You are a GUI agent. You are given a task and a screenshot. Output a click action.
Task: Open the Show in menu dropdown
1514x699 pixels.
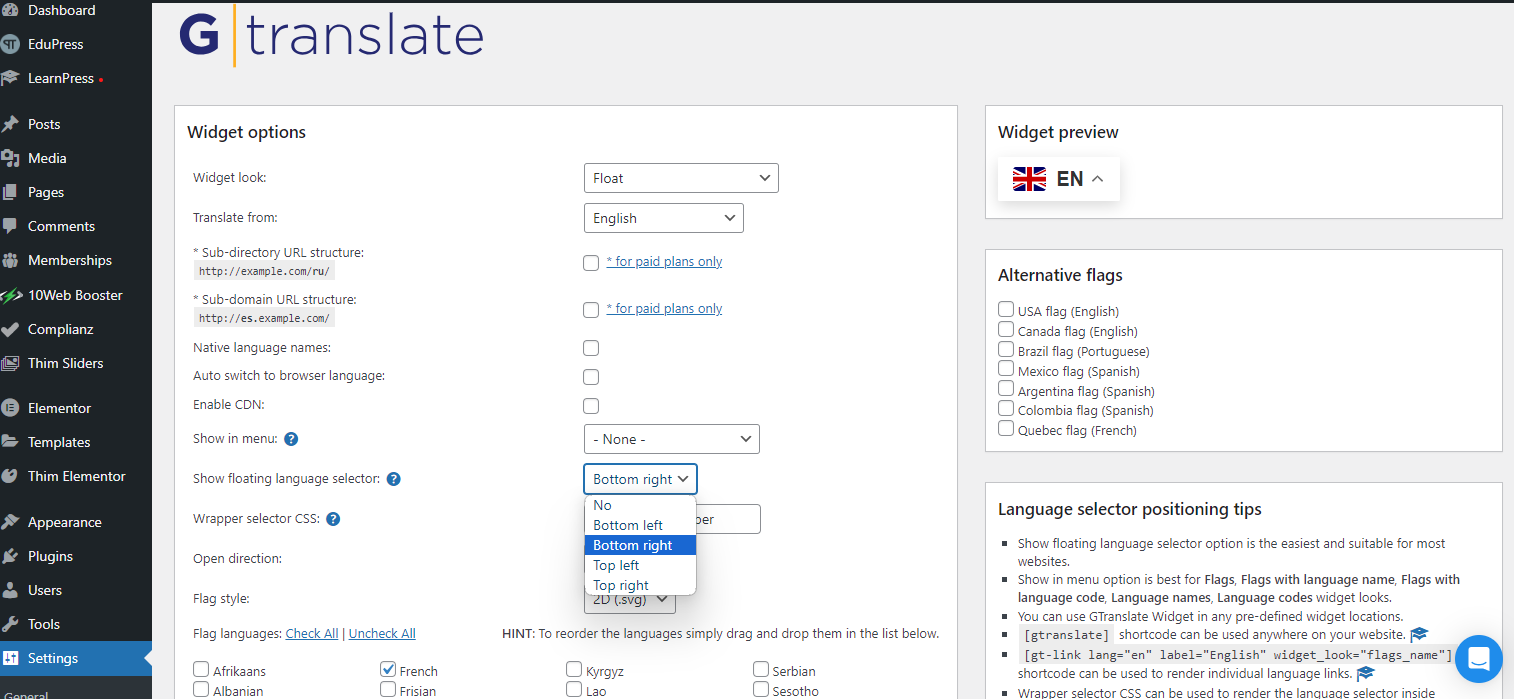click(x=671, y=439)
